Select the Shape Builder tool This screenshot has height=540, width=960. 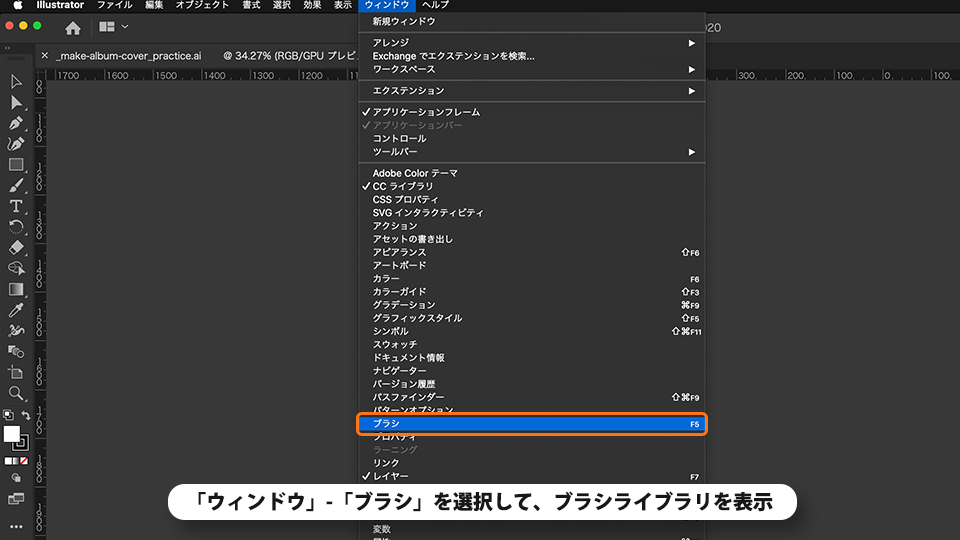coord(16,268)
